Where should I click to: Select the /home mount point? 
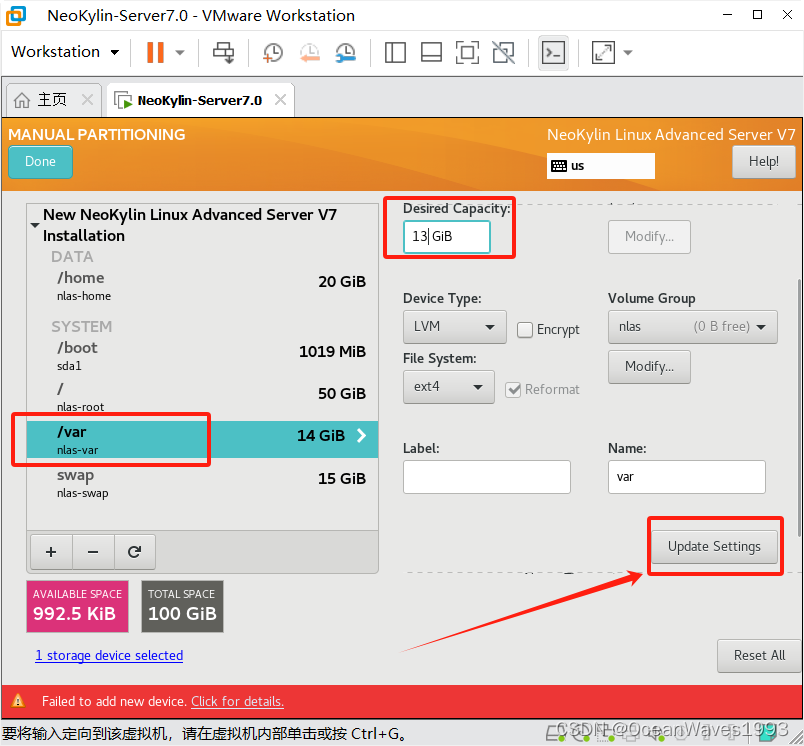click(203, 286)
